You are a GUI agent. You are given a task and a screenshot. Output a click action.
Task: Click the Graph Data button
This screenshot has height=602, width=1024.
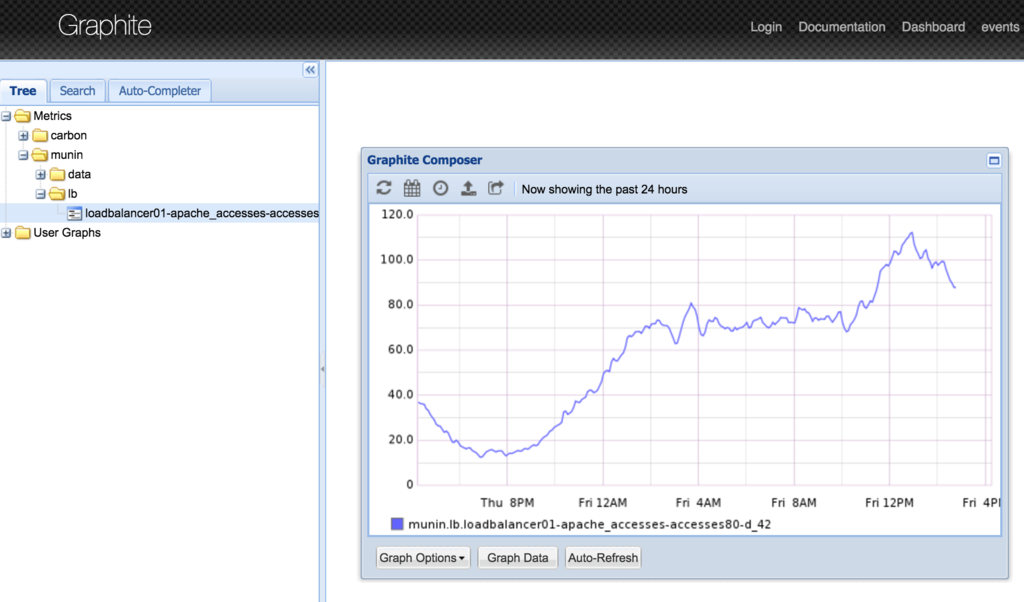click(518, 558)
